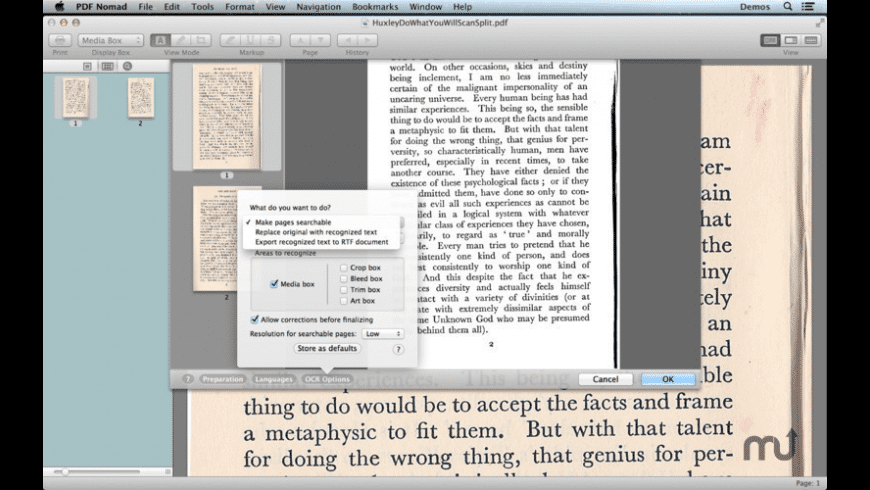870x490 pixels.
Task: Open the Display Box dropdown
Action: point(110,40)
